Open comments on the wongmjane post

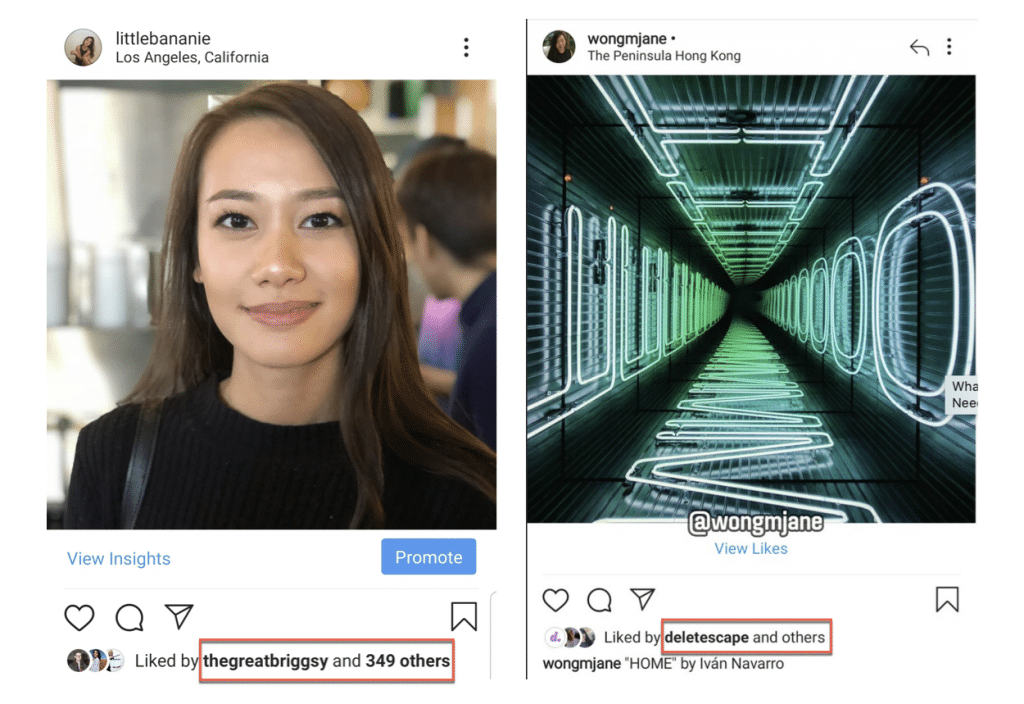coord(599,600)
